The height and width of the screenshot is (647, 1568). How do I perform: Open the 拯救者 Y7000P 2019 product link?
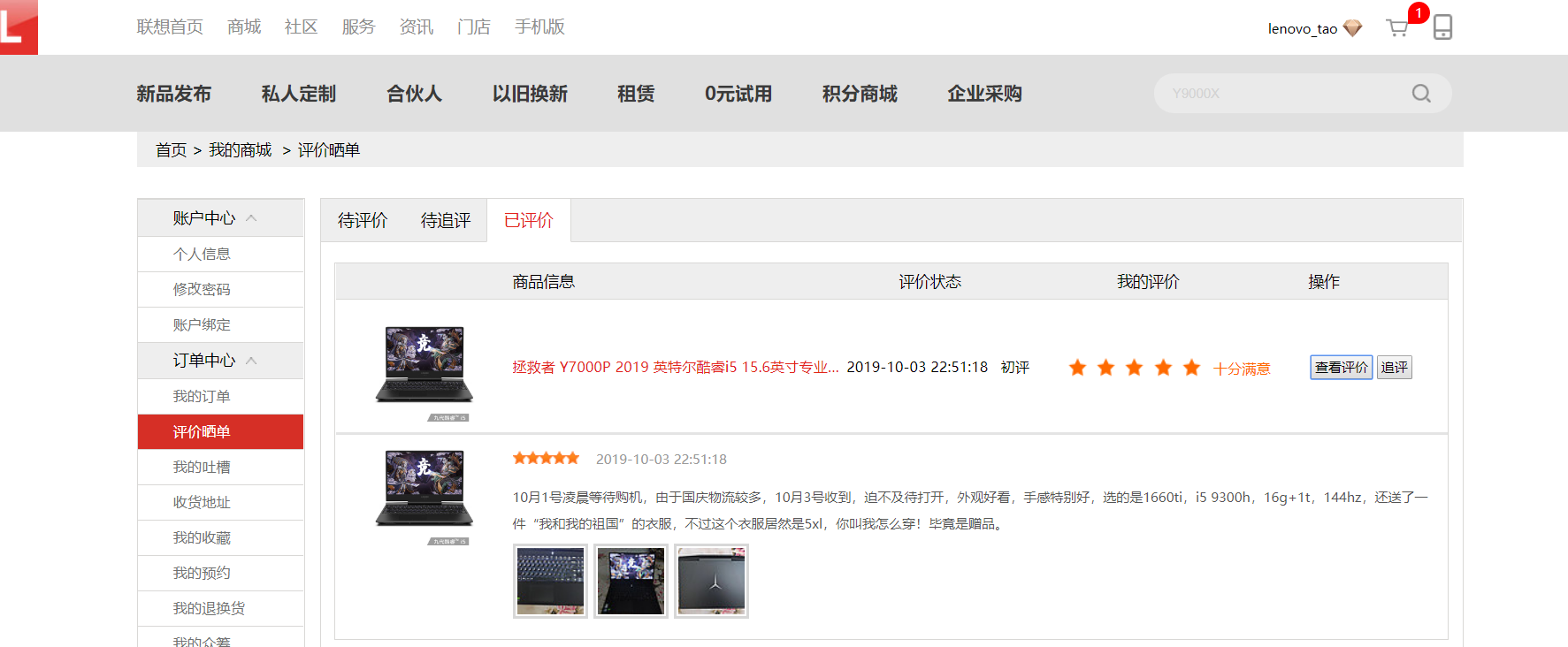click(676, 368)
